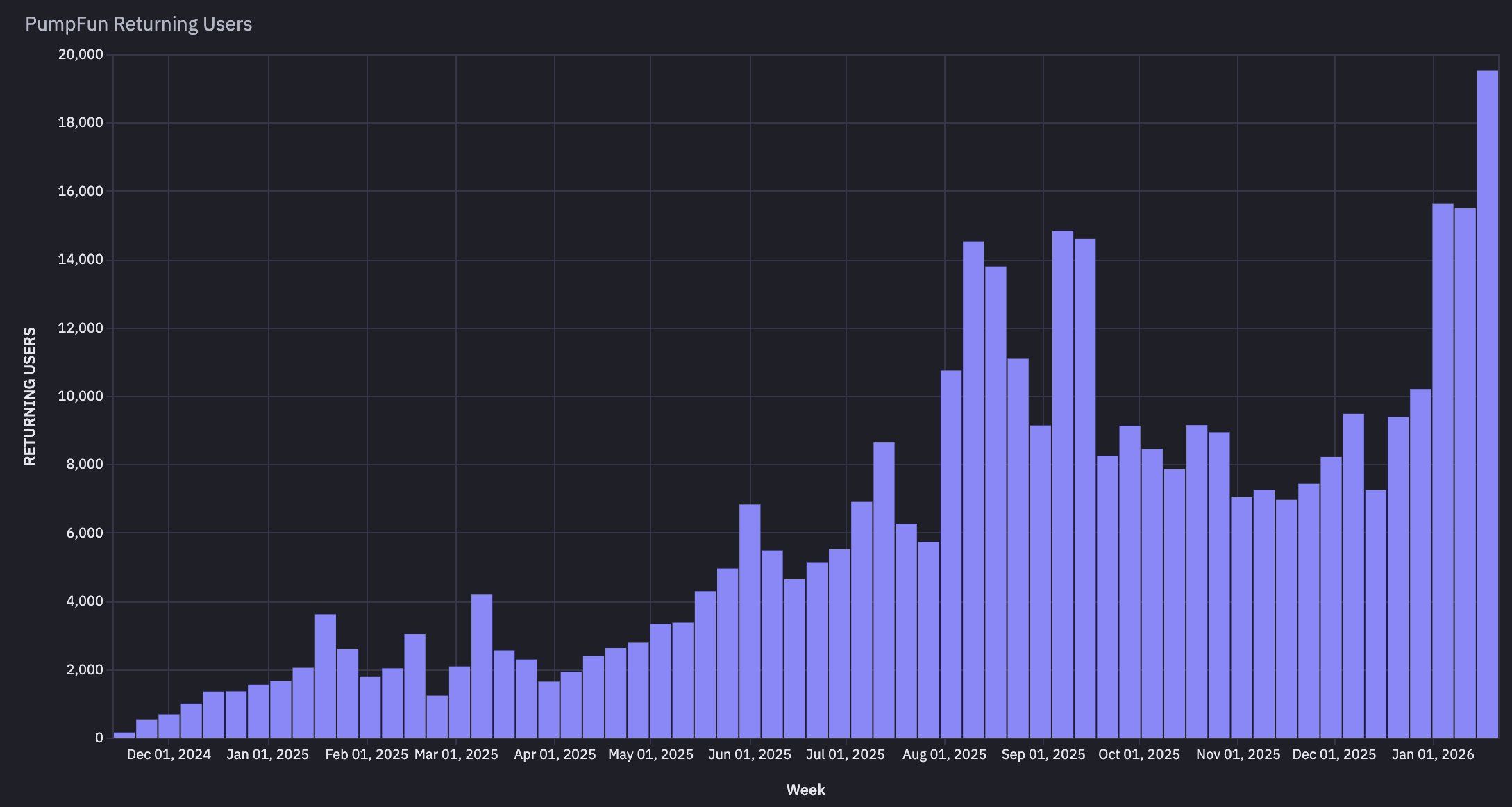Click the Jan 01, 2025 axis label

[x=267, y=754]
